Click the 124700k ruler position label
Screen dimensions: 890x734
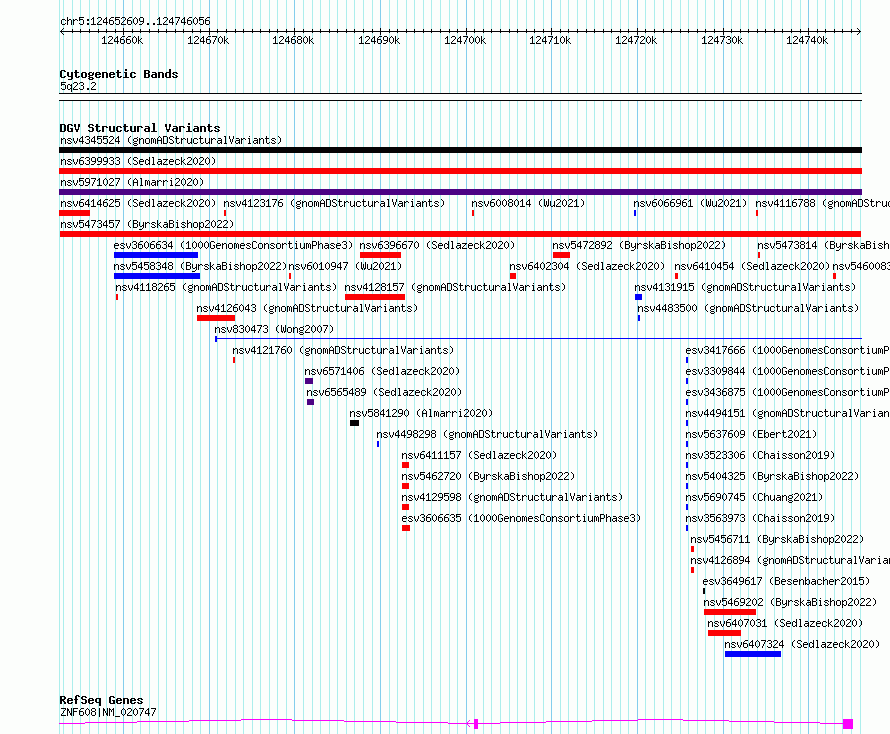[465, 40]
